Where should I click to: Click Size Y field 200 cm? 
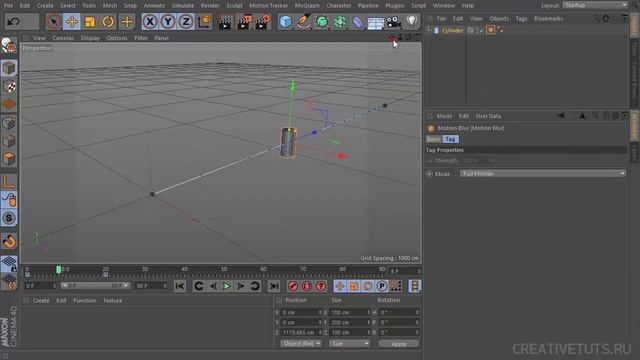(349, 322)
